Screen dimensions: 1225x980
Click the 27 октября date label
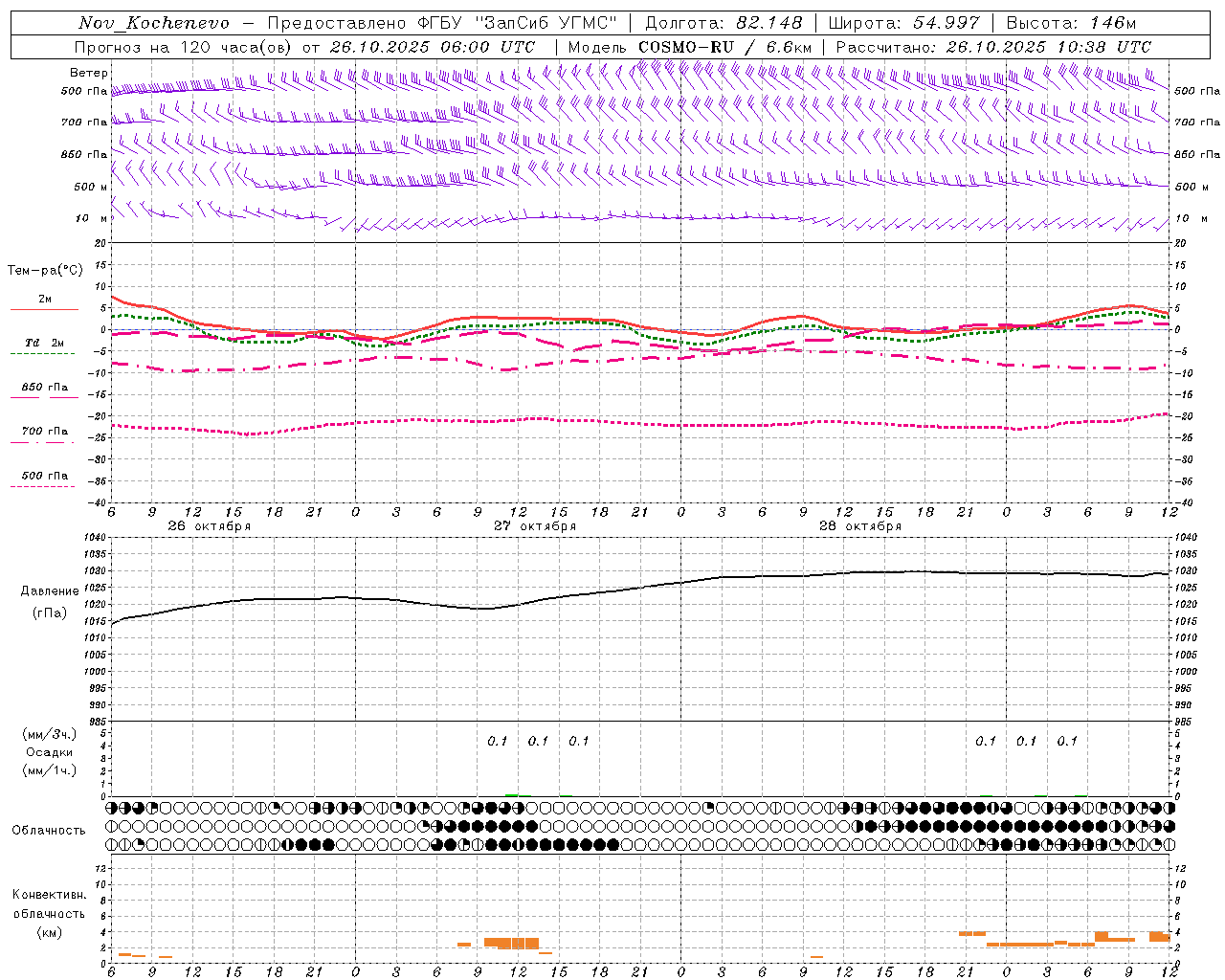(534, 526)
